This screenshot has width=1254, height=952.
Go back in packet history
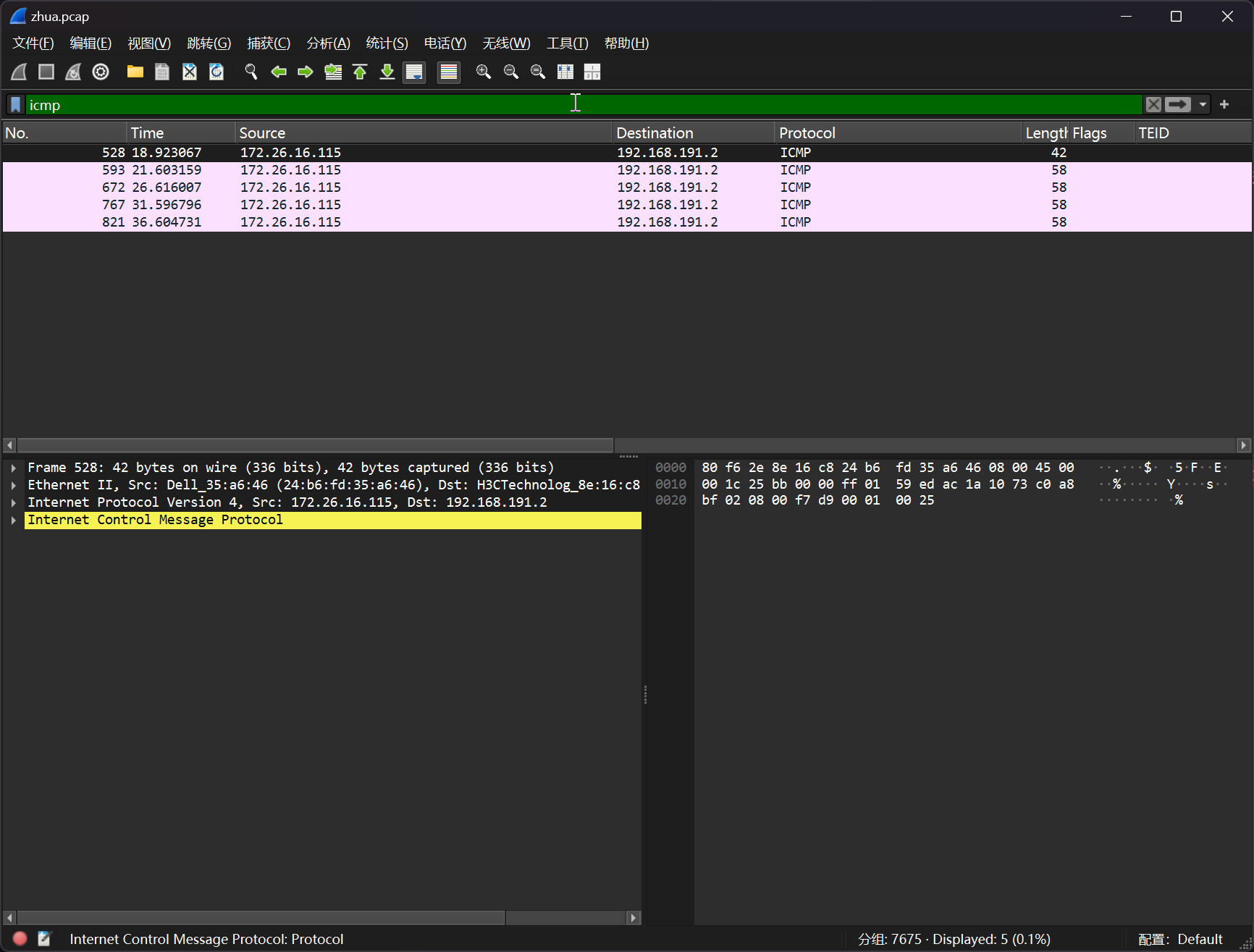279,72
